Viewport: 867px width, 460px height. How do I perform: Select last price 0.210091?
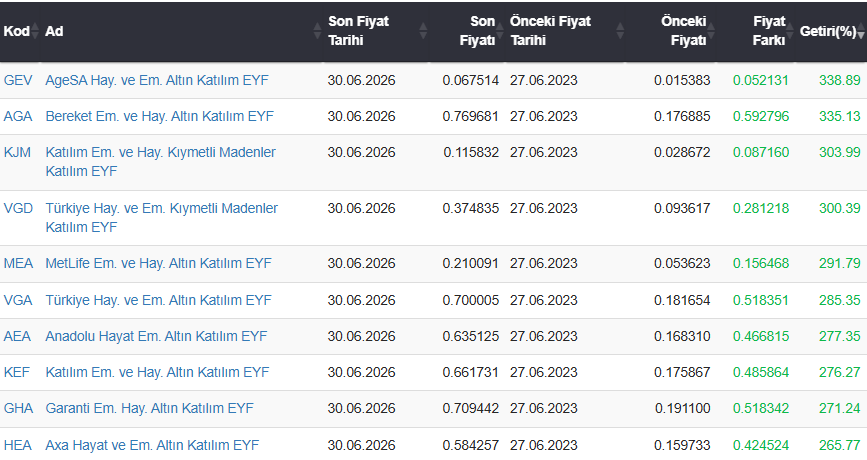point(471,263)
